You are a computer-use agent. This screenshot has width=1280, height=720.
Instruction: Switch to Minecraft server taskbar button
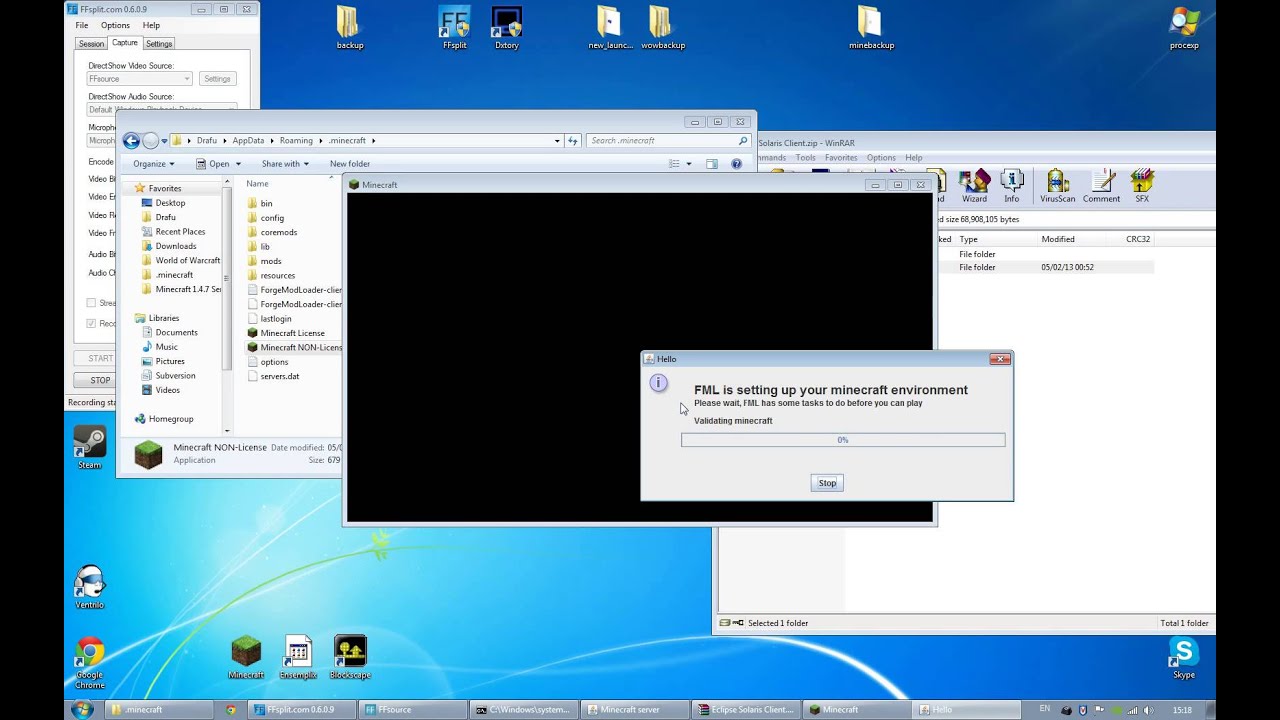pyautogui.click(x=634, y=710)
